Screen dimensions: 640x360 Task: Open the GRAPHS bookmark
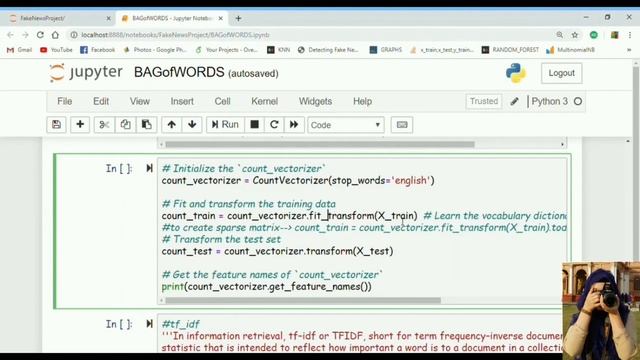point(386,50)
